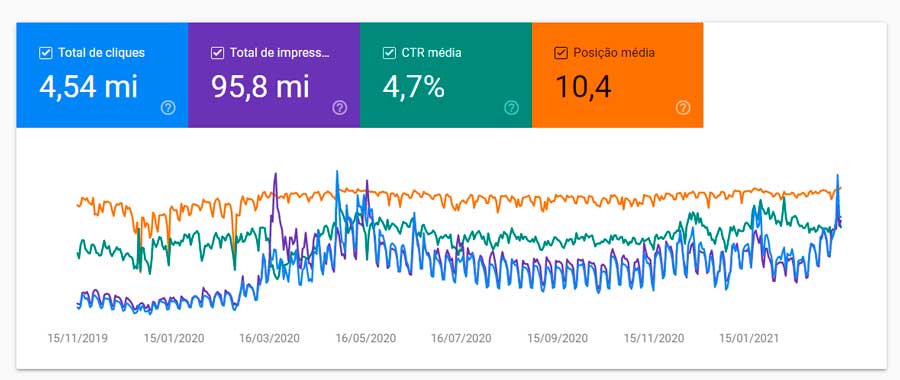The width and height of the screenshot is (900, 380).
Task: Click the 15/11/2019 axis date
Action: 77,338
